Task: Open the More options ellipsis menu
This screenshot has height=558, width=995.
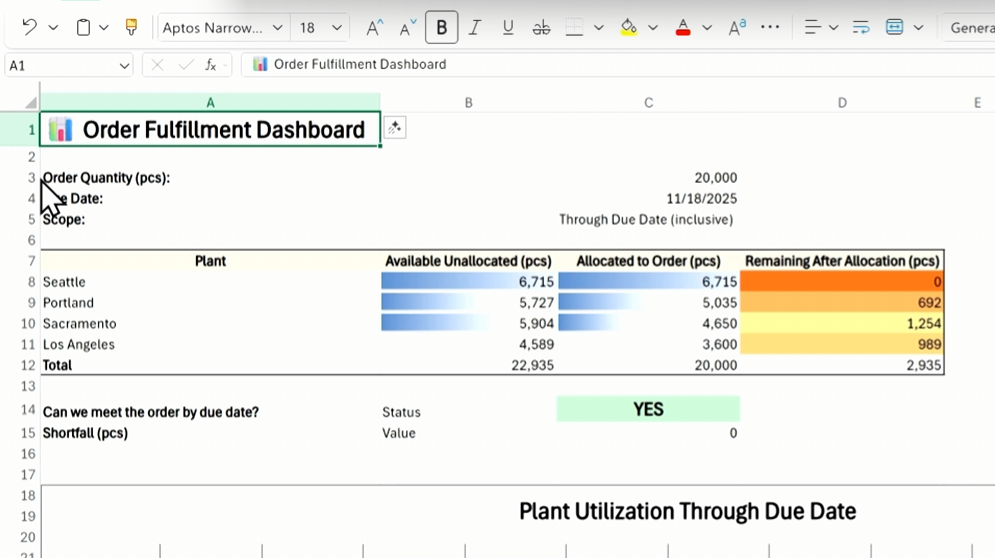Action: pos(770,28)
